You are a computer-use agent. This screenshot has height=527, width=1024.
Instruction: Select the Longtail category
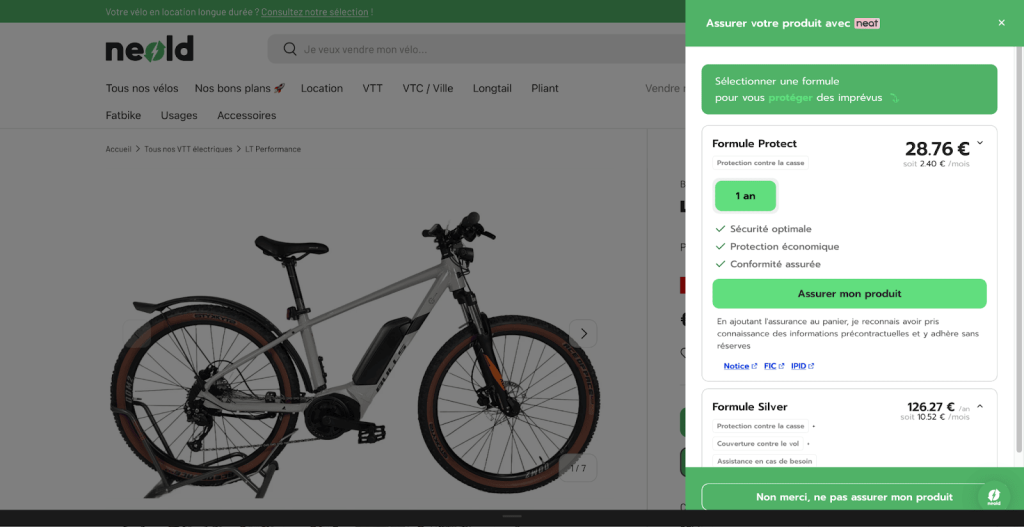[x=492, y=88]
